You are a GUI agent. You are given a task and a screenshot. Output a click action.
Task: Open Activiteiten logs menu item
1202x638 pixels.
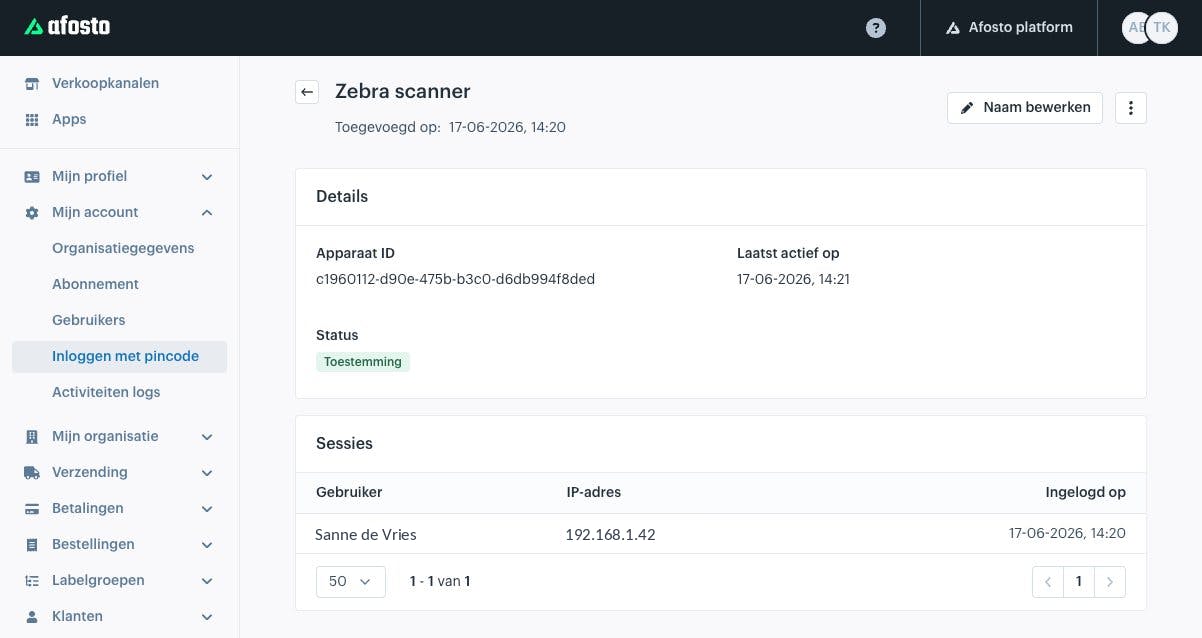[x=106, y=392]
